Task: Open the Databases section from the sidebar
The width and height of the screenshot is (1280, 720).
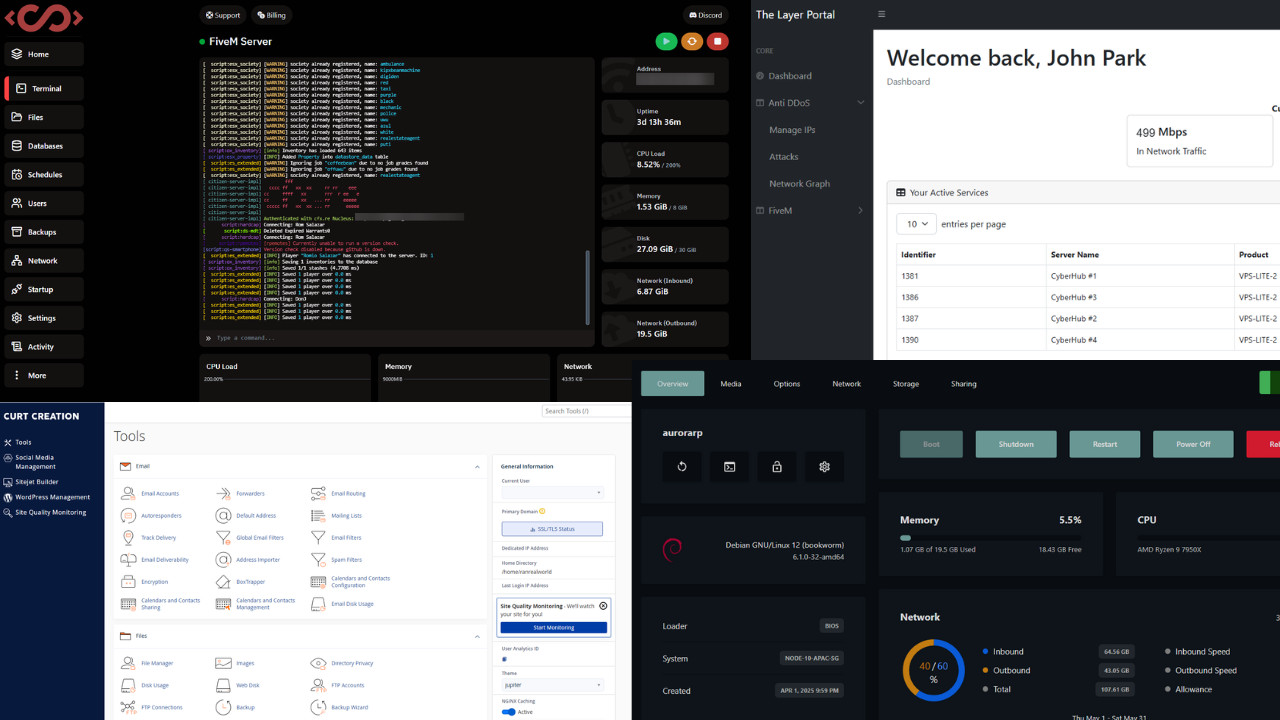Action: [x=44, y=145]
